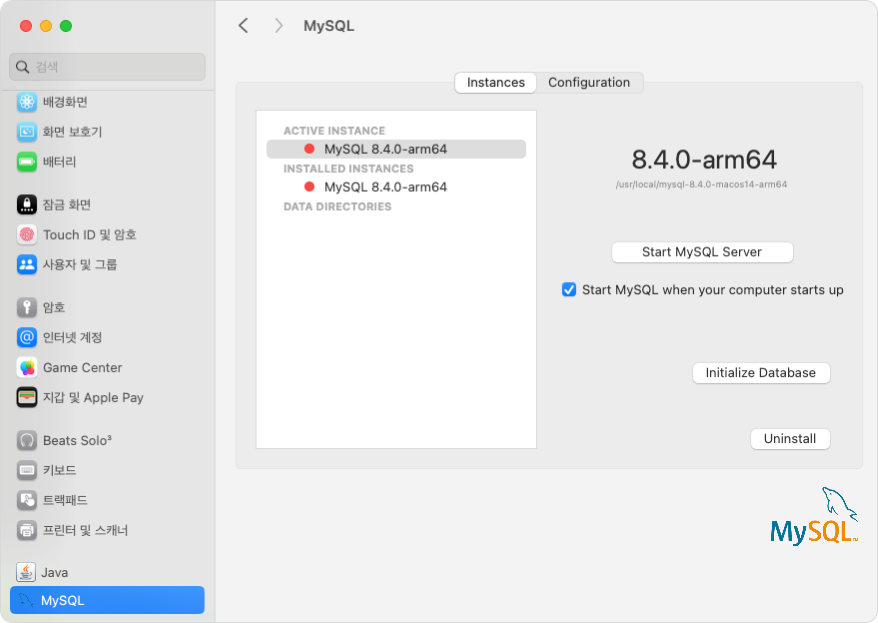Select the 인터넷 계정 at-sign icon
Viewport: 878px width, 623px height.
click(27, 338)
